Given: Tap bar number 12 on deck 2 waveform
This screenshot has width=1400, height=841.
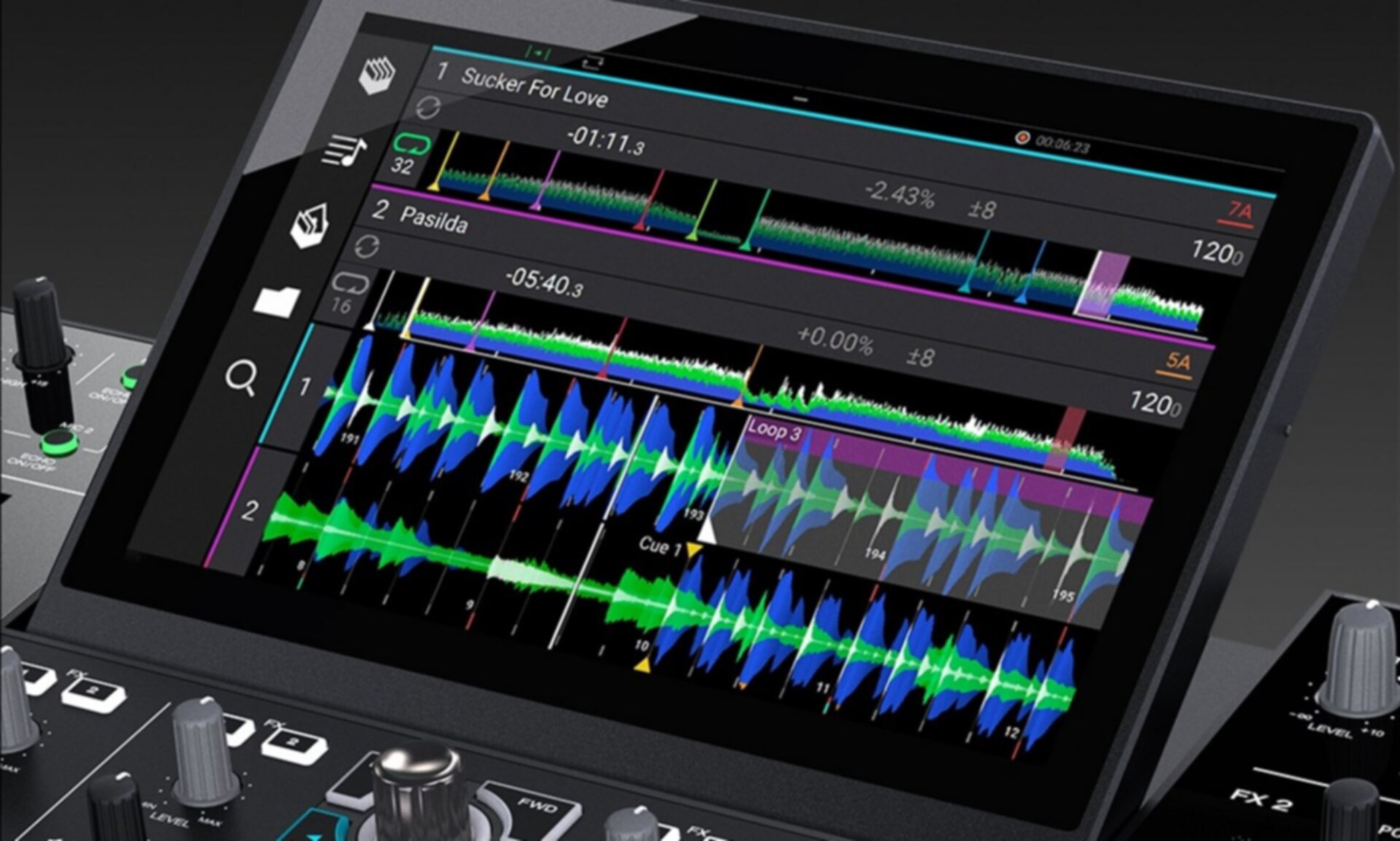Looking at the screenshot, I should point(1011,732).
